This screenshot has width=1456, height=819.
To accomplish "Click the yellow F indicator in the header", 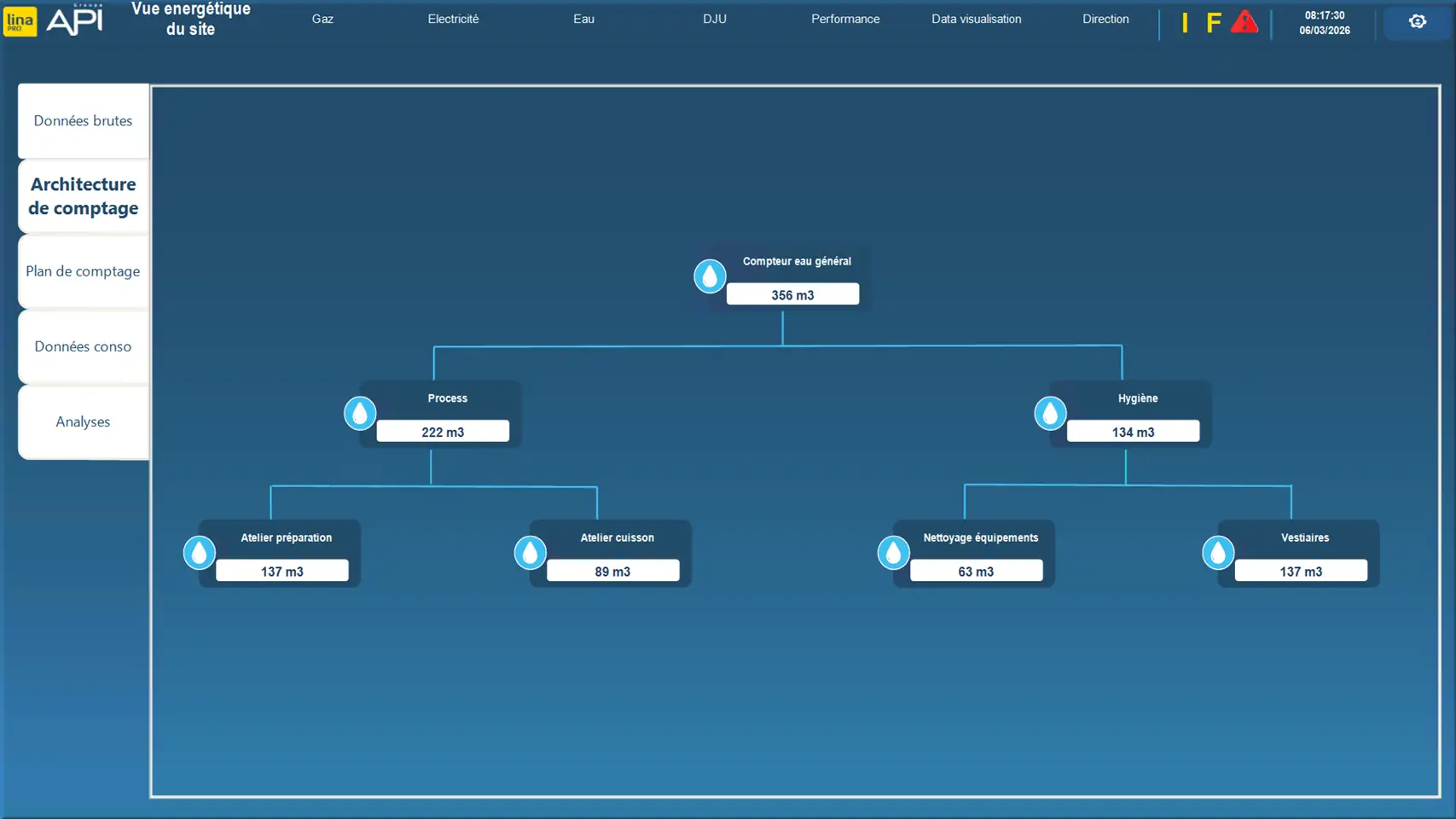I will coord(1213,23).
